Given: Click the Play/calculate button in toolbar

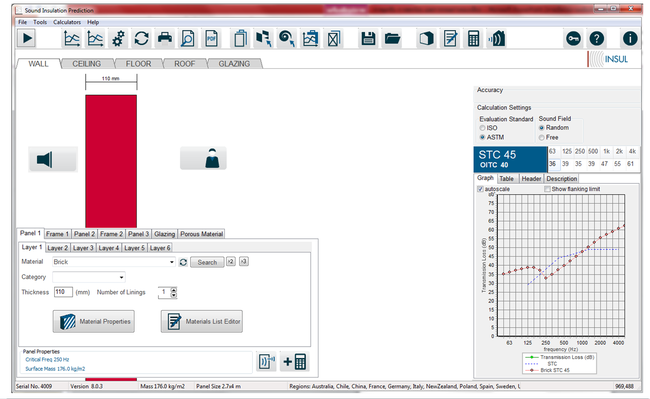Looking at the screenshot, I should (27, 39).
